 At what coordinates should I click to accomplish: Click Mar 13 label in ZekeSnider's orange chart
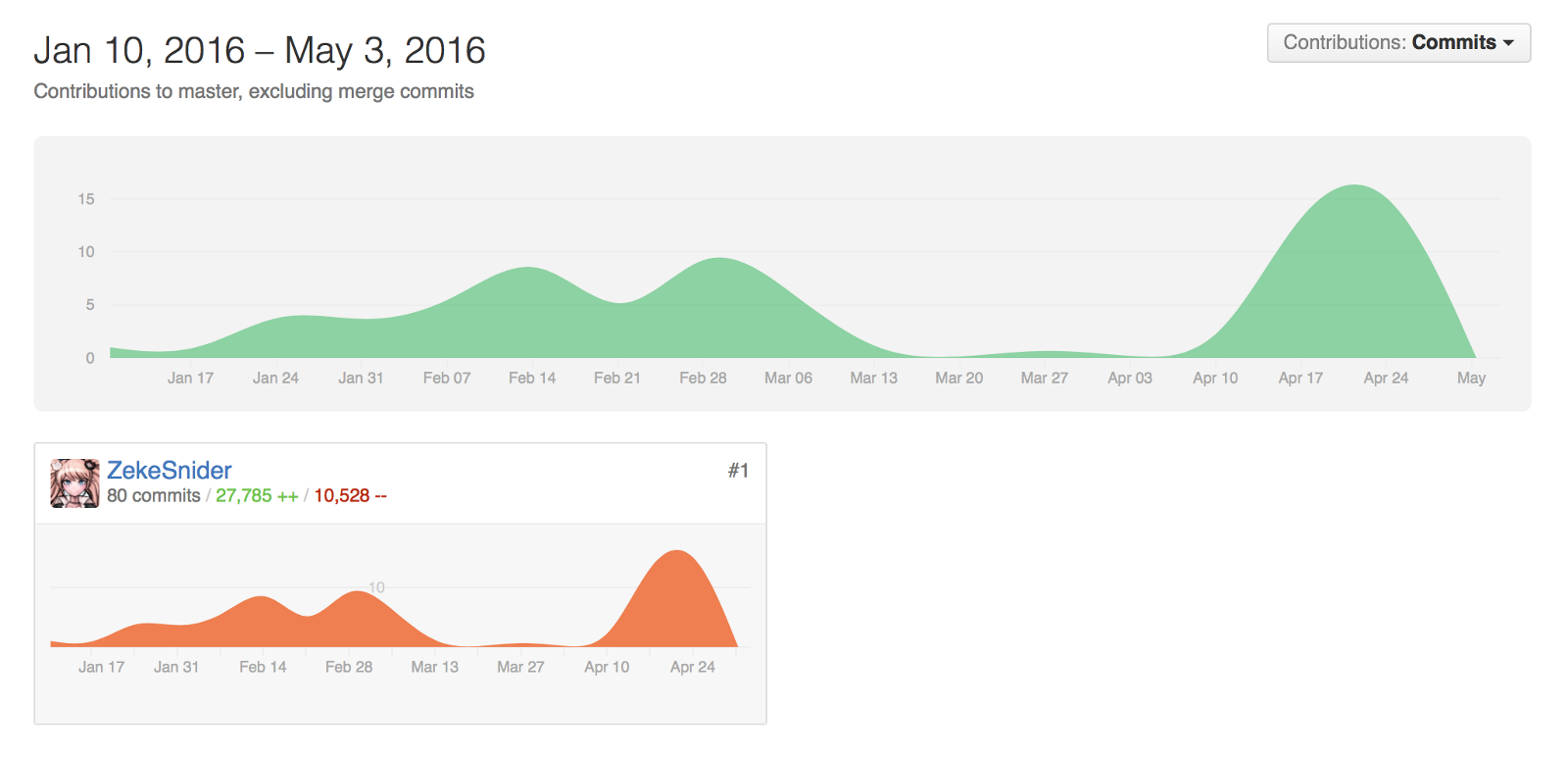(x=434, y=667)
